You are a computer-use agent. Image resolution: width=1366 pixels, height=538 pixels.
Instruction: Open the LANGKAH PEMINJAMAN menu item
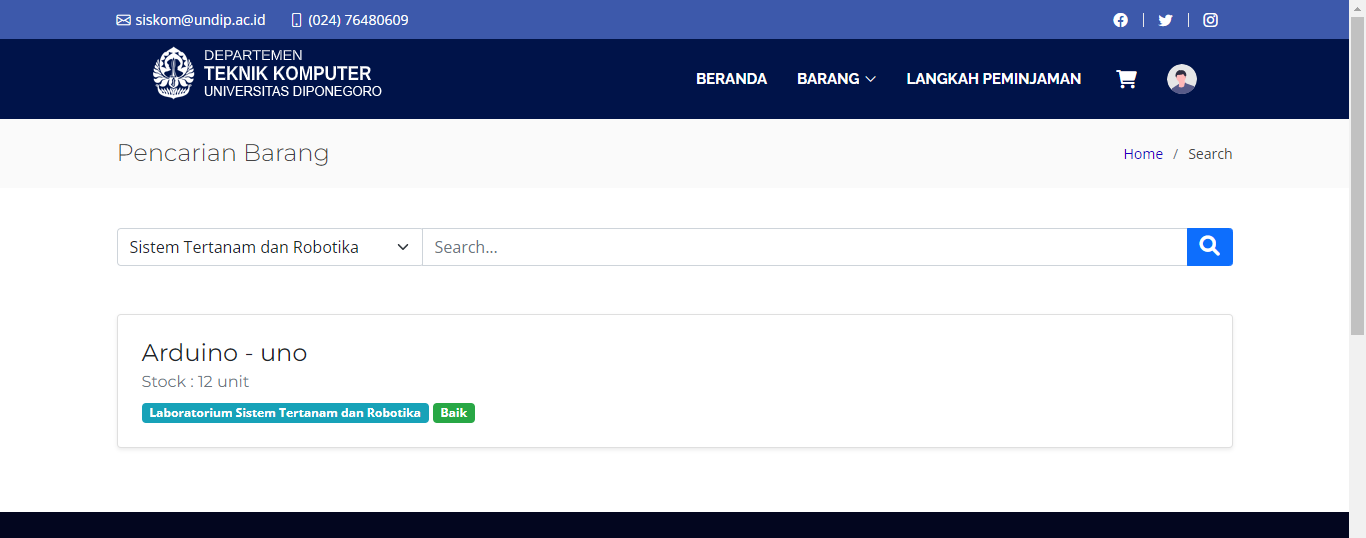coord(993,79)
